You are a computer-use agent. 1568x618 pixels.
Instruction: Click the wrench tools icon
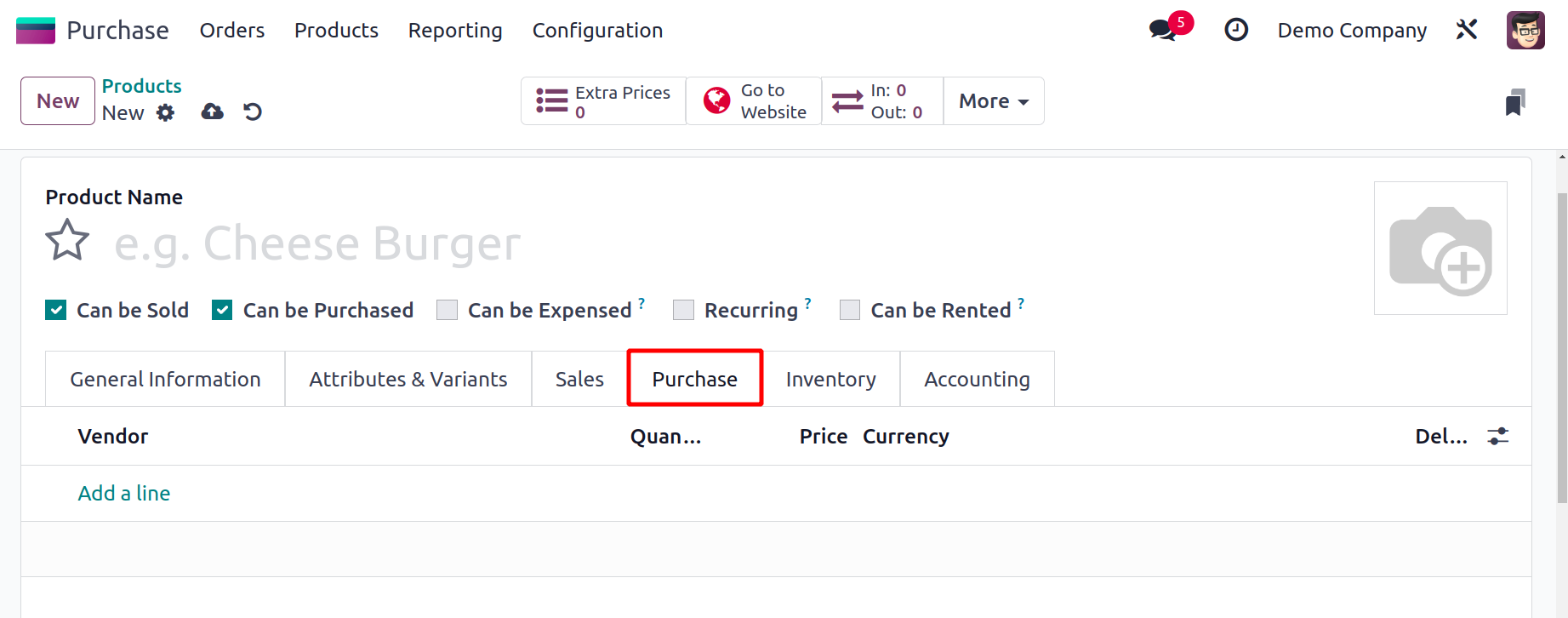coord(1466,31)
